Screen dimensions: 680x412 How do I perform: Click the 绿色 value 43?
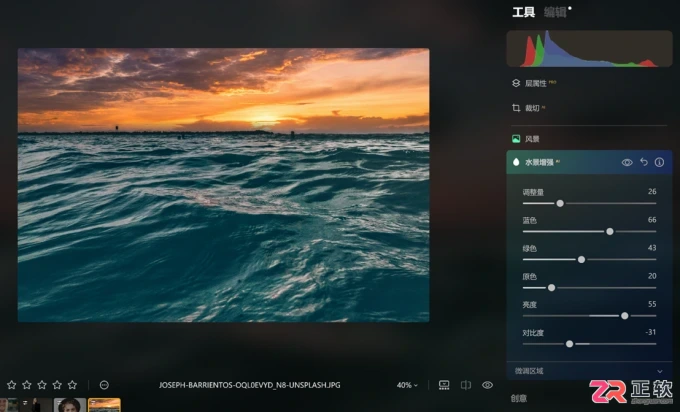[652, 248]
